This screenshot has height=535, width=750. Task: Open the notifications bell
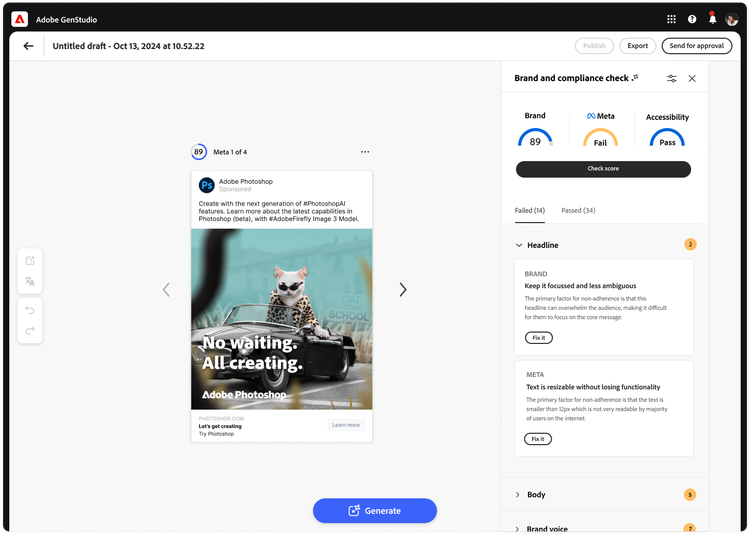click(712, 18)
